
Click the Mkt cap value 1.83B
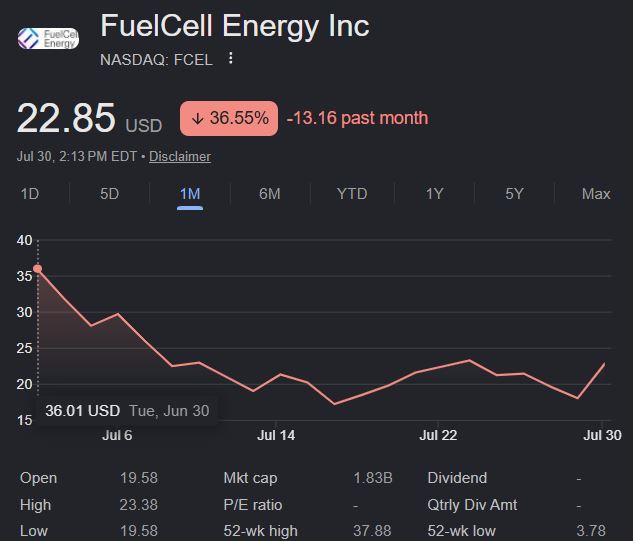[x=373, y=478]
